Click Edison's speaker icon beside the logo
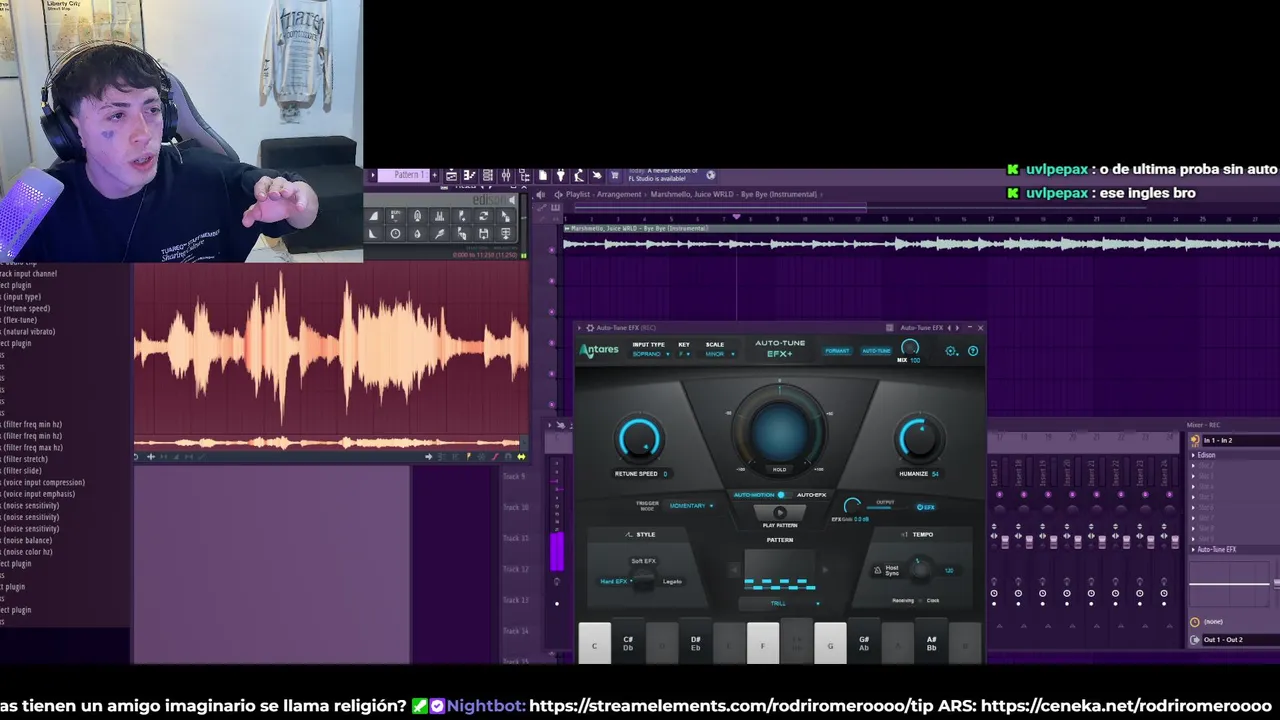This screenshot has height=720, width=1280. click(x=512, y=200)
